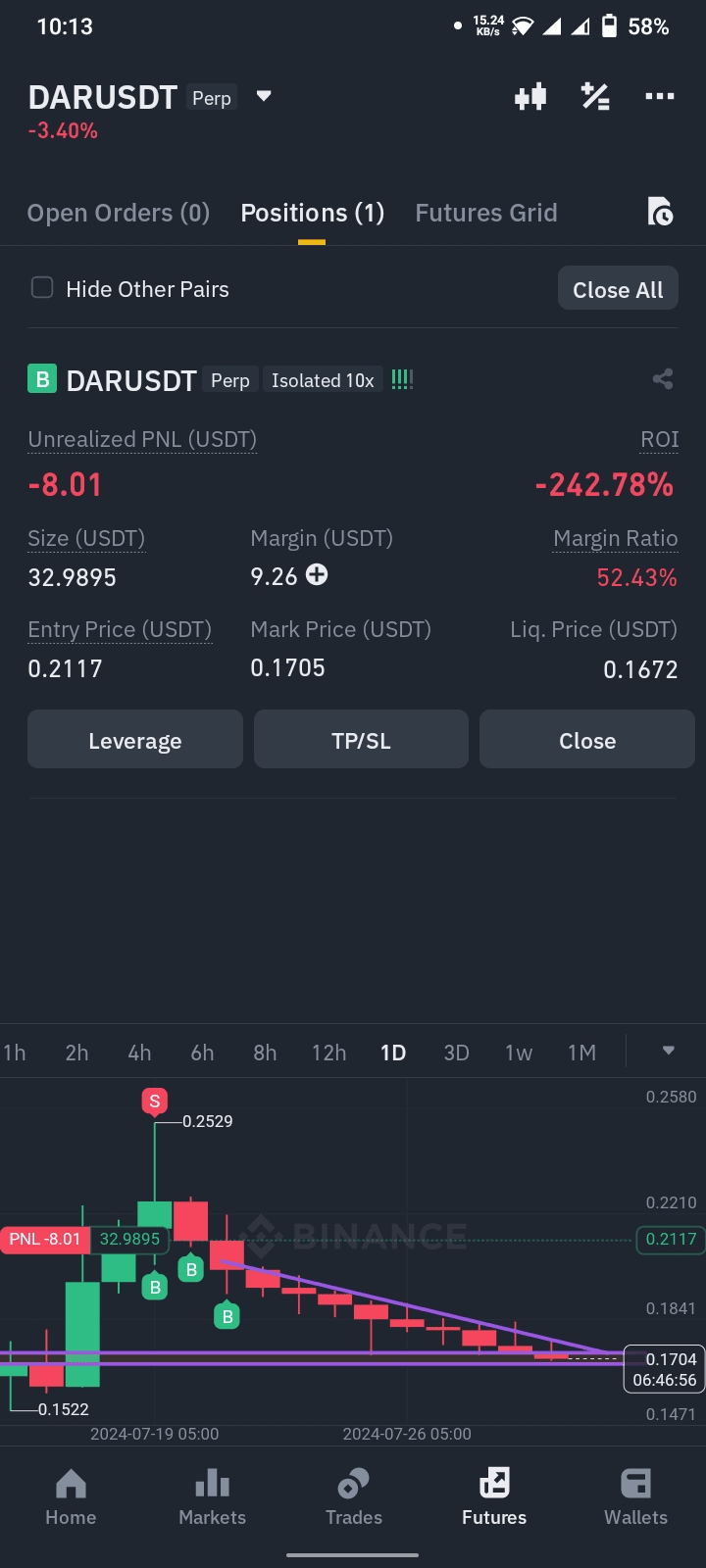Expand the DARUSDT pair selector dropdown
The image size is (706, 1568).
coord(264,96)
